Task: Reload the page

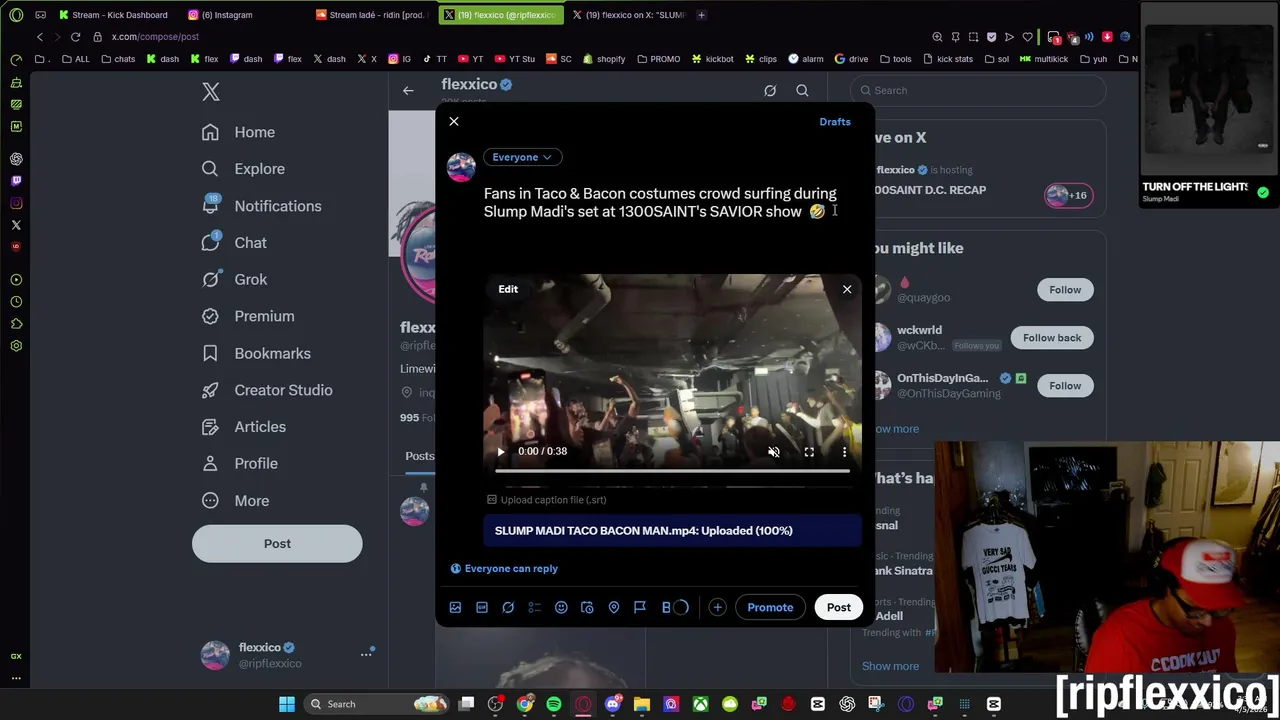Action: click(x=75, y=37)
